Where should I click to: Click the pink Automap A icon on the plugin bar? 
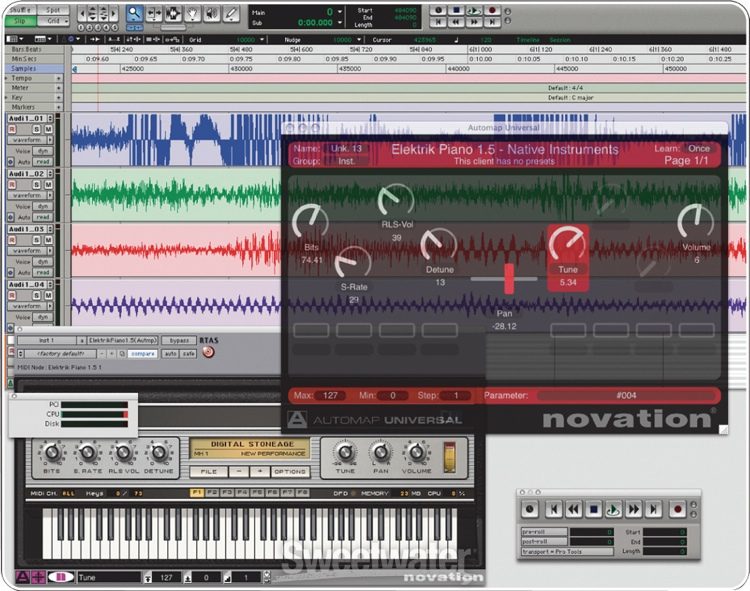pos(22,577)
